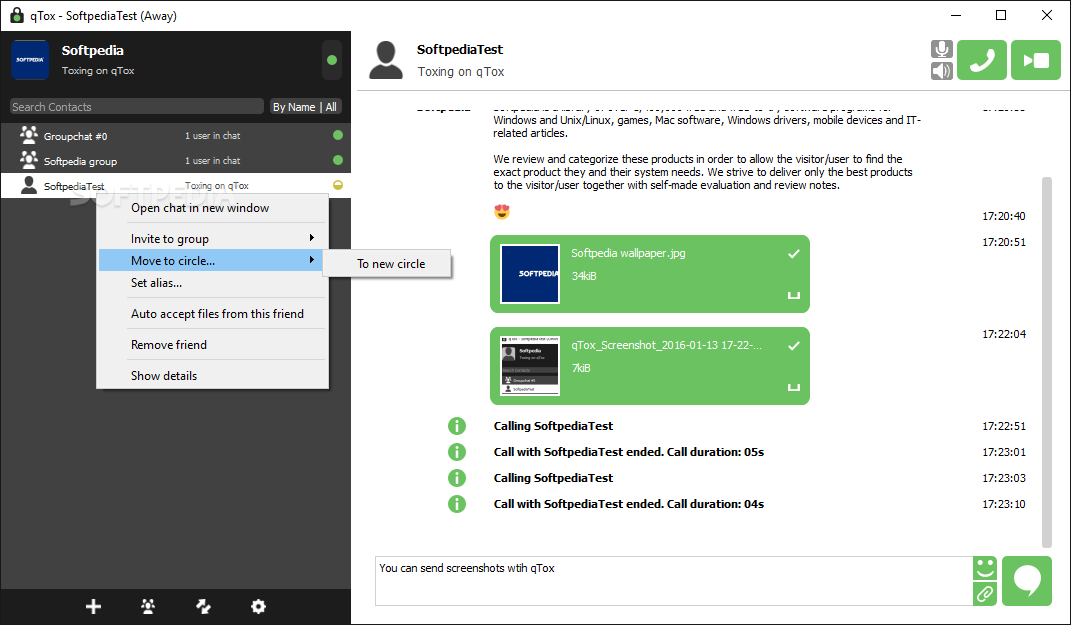Select Move to circle... in the context menu
1071x625 pixels.
tap(210, 260)
